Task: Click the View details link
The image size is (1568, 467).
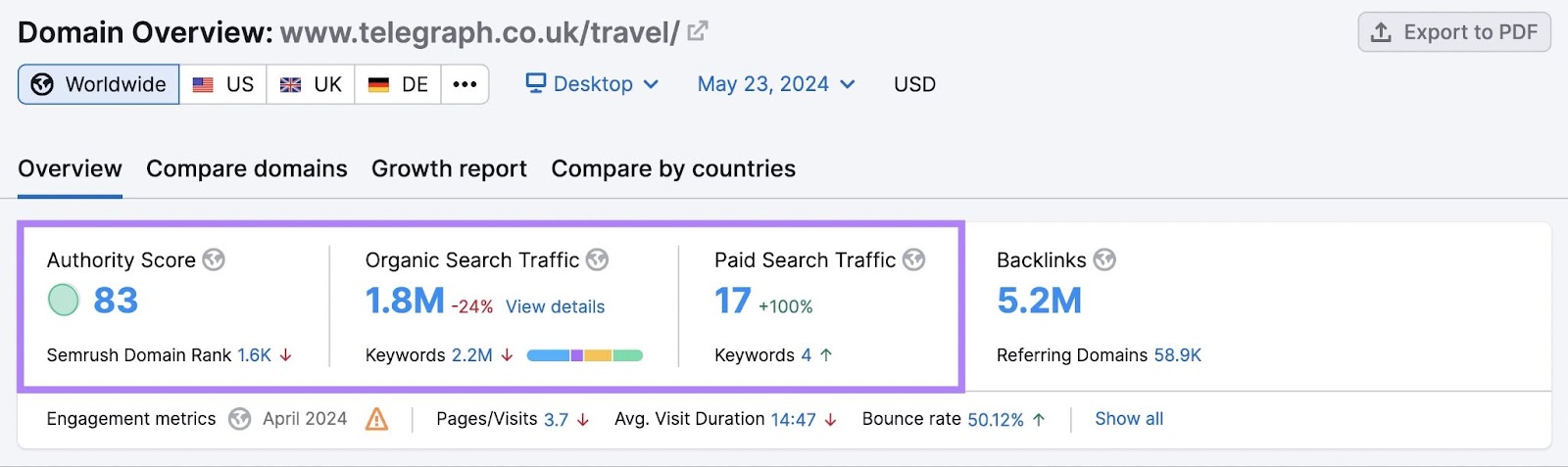Action: 556,306
